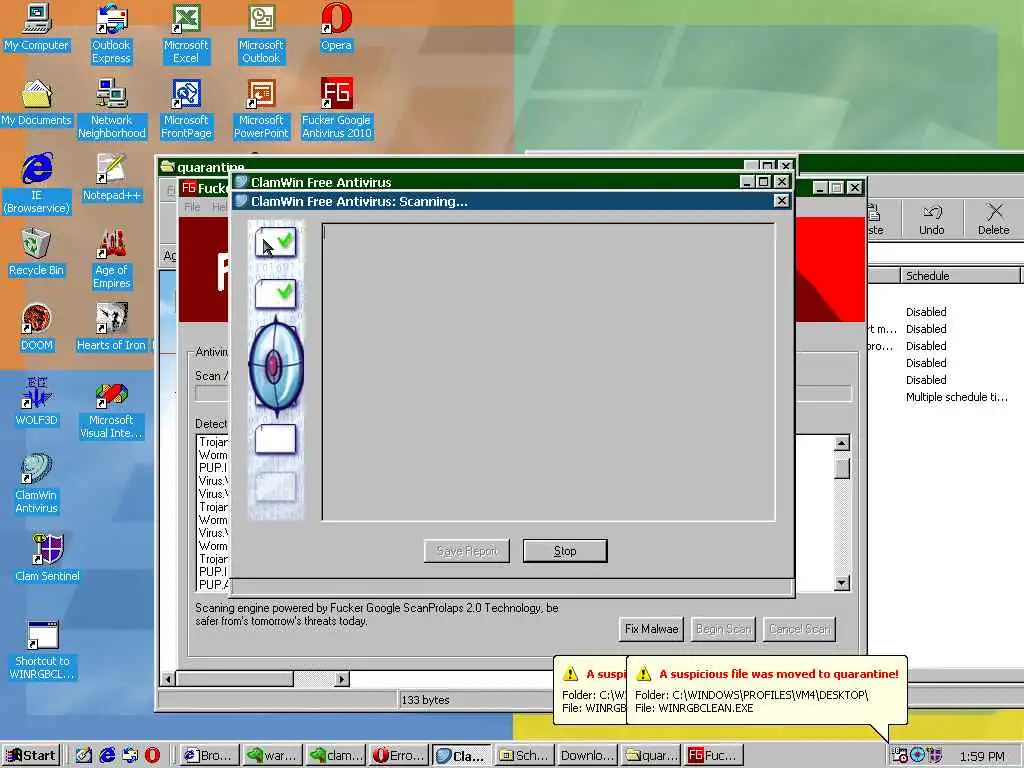Click the Fix Malwae button
Image resolution: width=1024 pixels, height=768 pixels.
[x=651, y=629]
